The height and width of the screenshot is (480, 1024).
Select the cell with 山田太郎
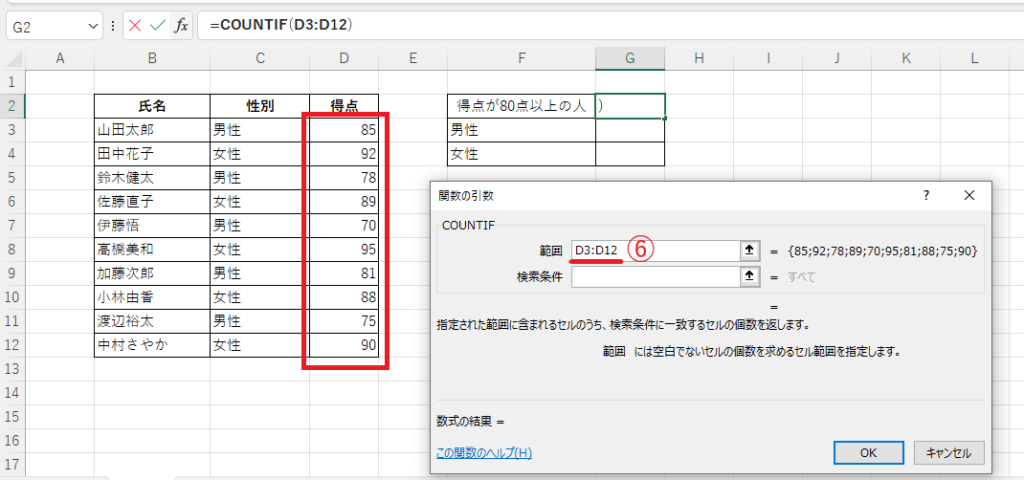click(x=152, y=130)
